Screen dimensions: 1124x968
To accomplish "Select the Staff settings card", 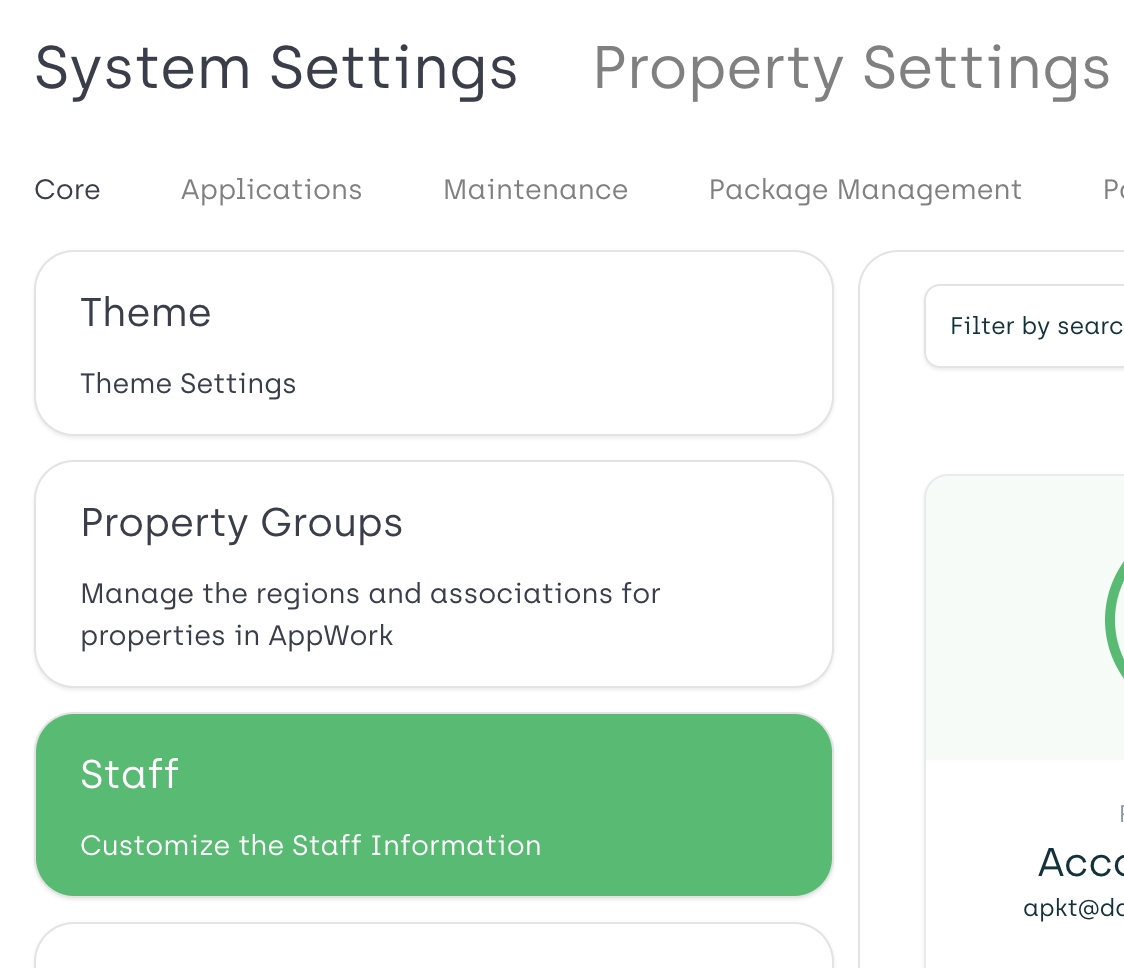I will click(x=434, y=805).
